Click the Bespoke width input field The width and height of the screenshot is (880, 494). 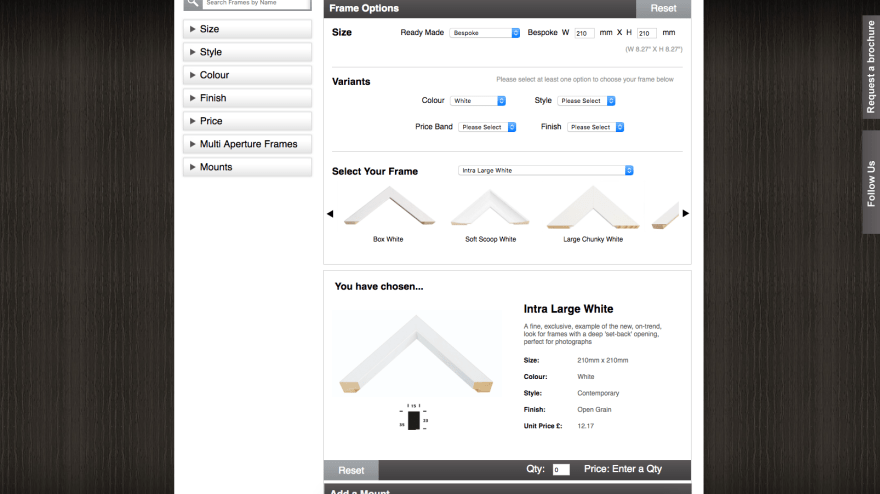(584, 33)
